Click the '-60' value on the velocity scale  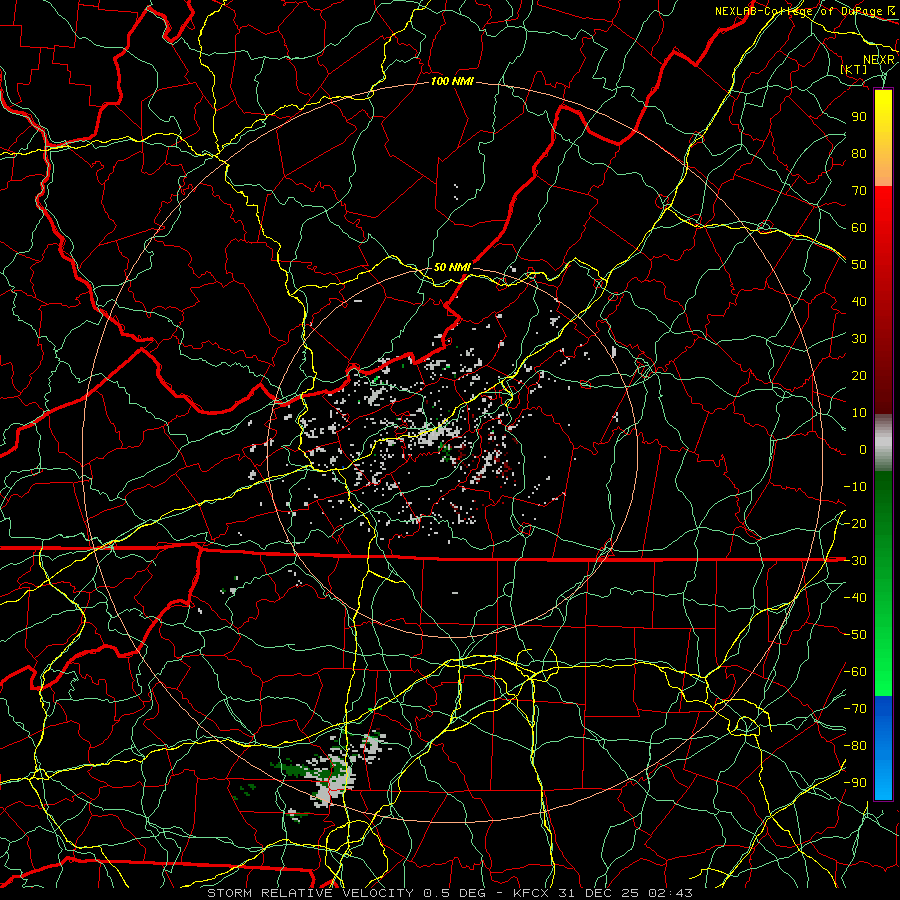pos(855,672)
